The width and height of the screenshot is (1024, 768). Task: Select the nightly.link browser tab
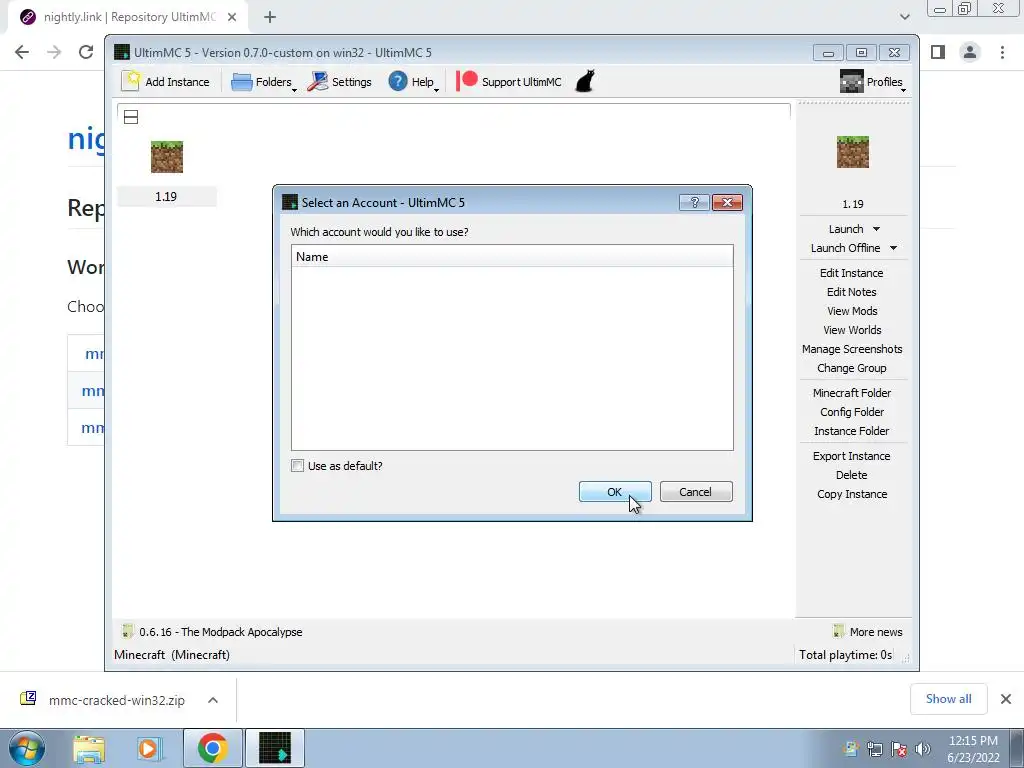coord(129,17)
